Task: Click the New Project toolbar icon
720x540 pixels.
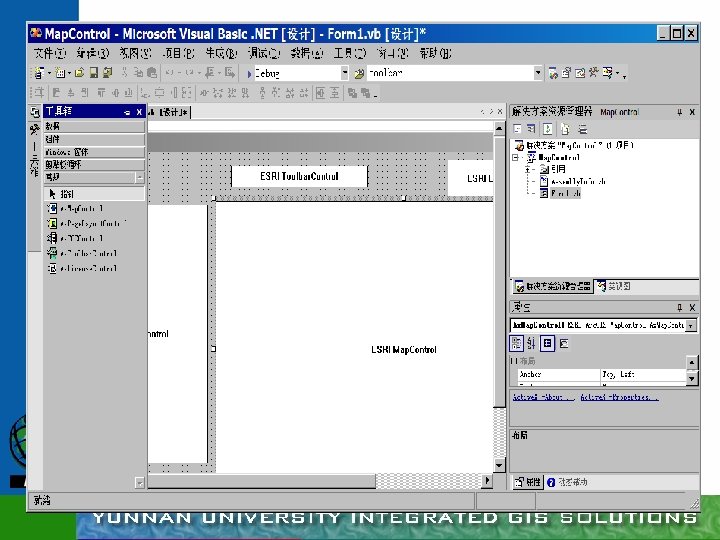Action: click(x=39, y=73)
